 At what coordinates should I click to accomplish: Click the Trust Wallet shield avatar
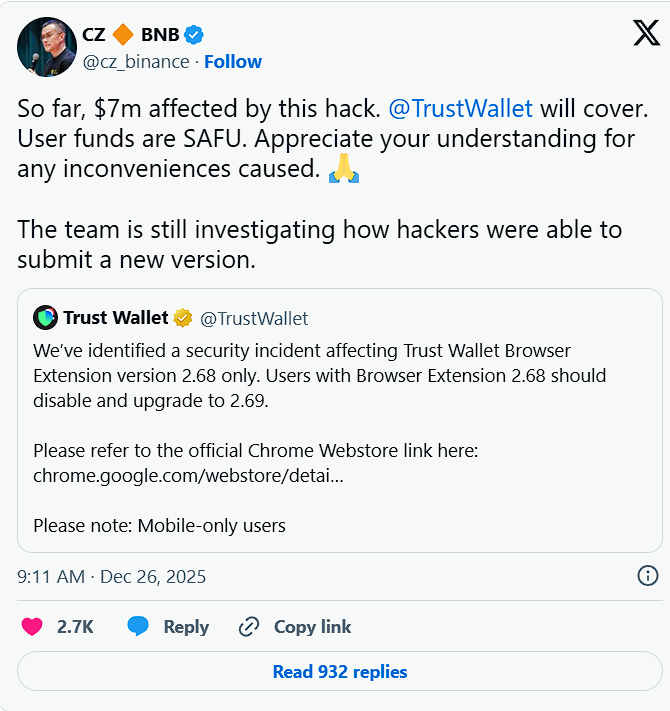(45, 318)
